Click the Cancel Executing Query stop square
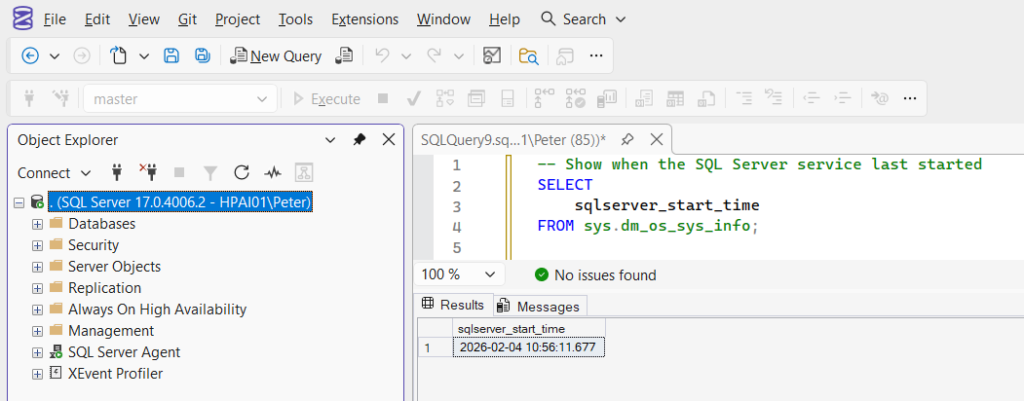 (x=383, y=99)
